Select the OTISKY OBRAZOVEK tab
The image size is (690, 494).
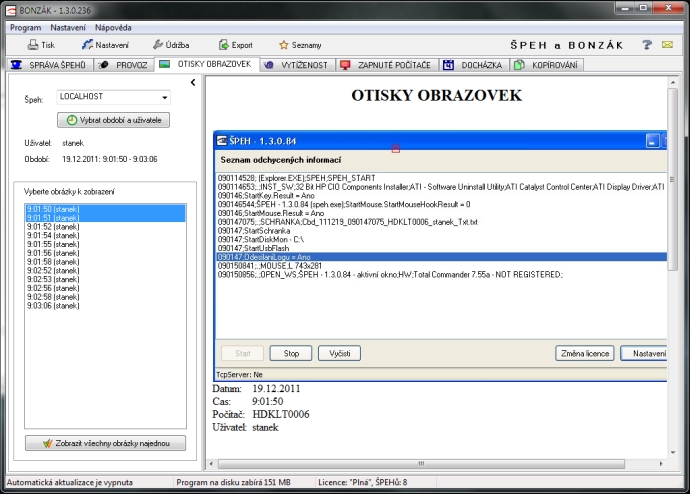coord(206,64)
